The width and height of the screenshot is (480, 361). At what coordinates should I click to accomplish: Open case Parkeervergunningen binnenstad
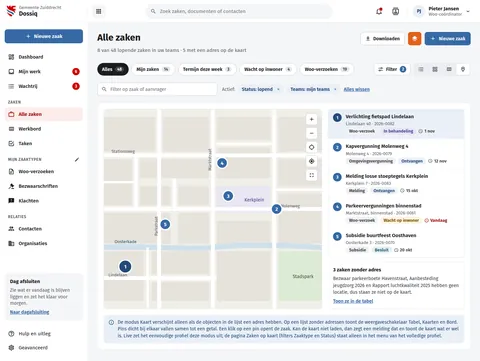click(396, 213)
